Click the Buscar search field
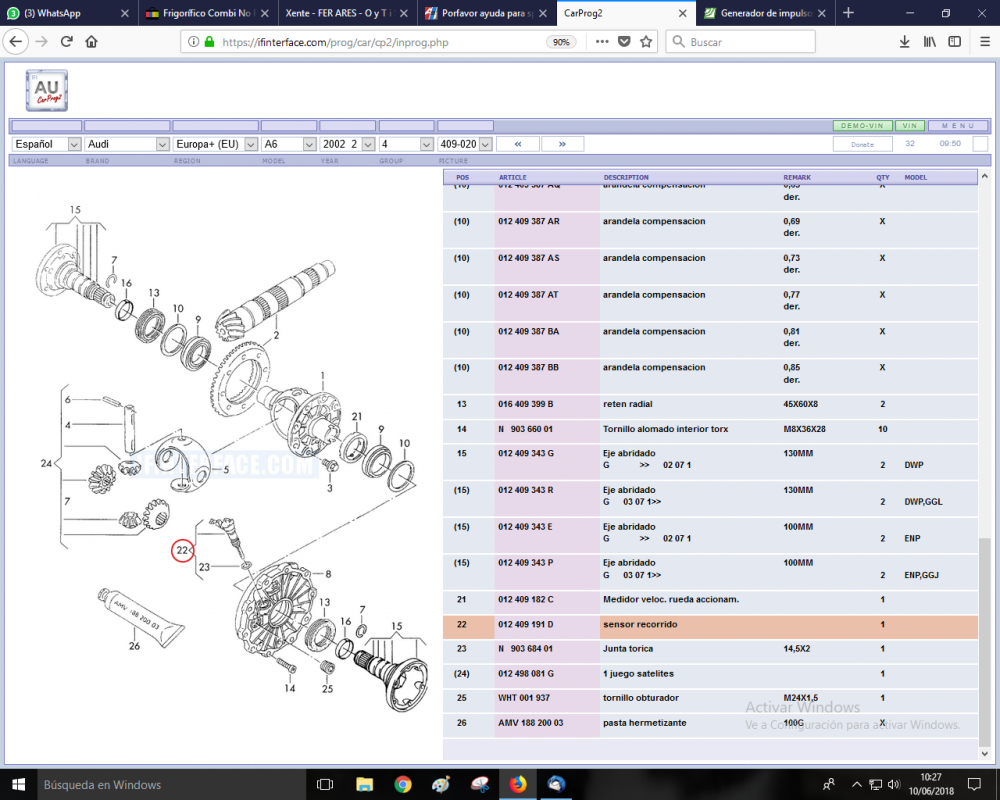 [x=740, y=42]
